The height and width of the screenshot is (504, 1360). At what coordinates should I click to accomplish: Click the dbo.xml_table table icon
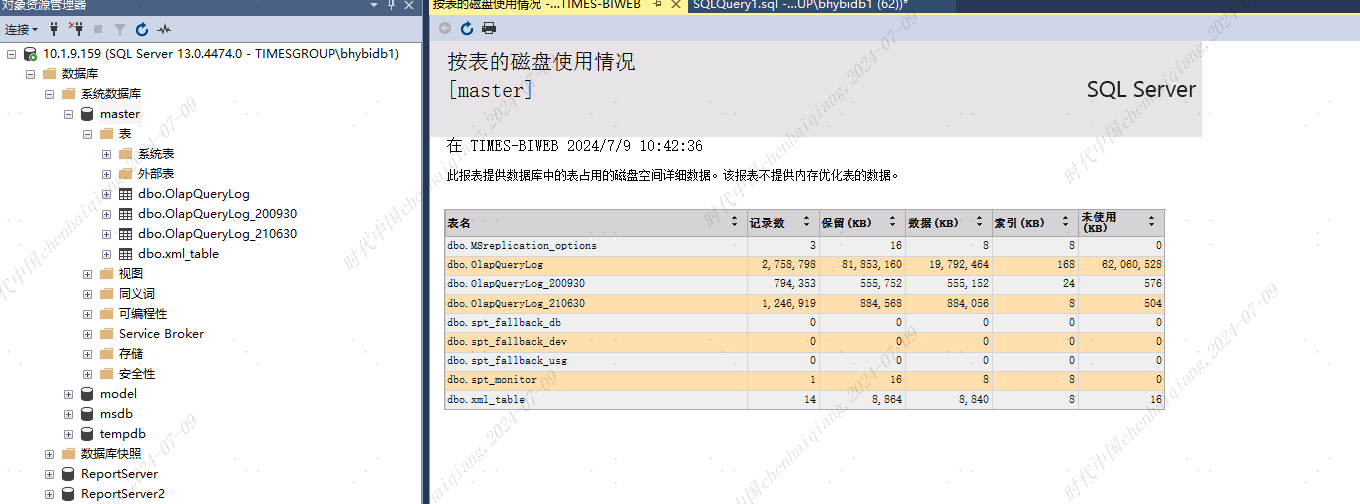(x=125, y=254)
